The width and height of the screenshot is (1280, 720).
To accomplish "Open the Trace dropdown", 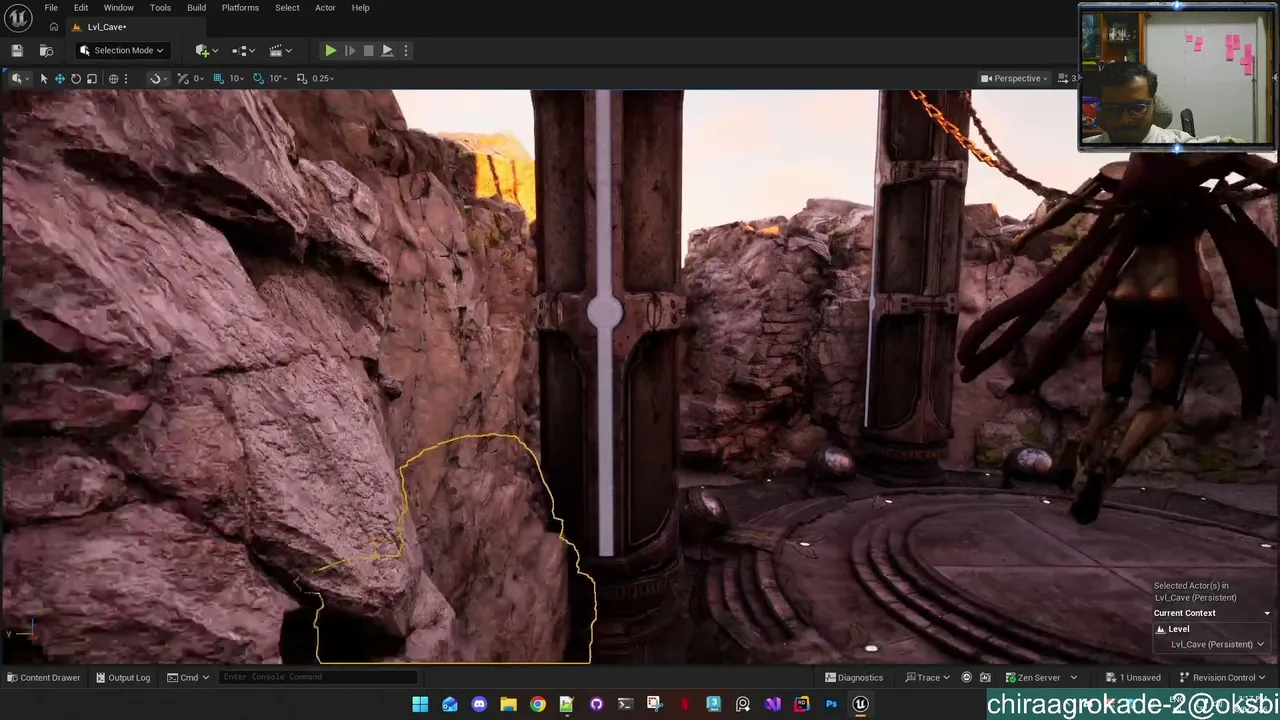I will tap(928, 677).
